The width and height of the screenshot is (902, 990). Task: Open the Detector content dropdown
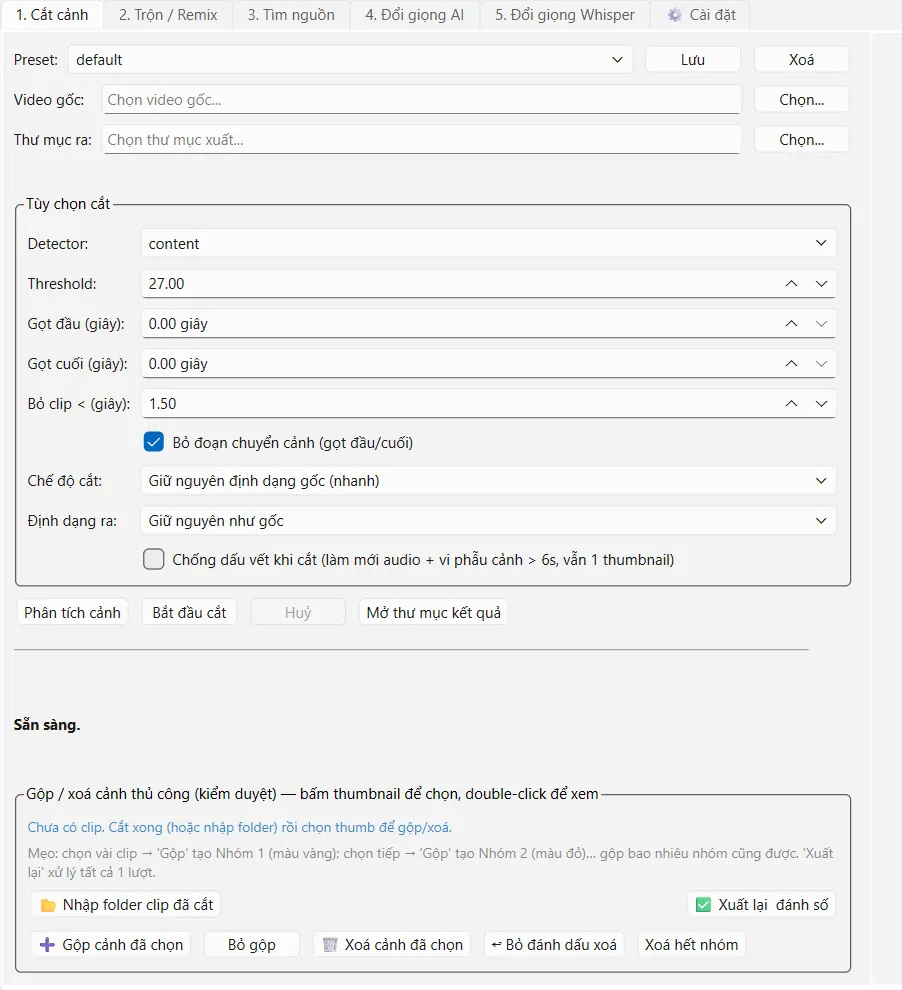489,244
